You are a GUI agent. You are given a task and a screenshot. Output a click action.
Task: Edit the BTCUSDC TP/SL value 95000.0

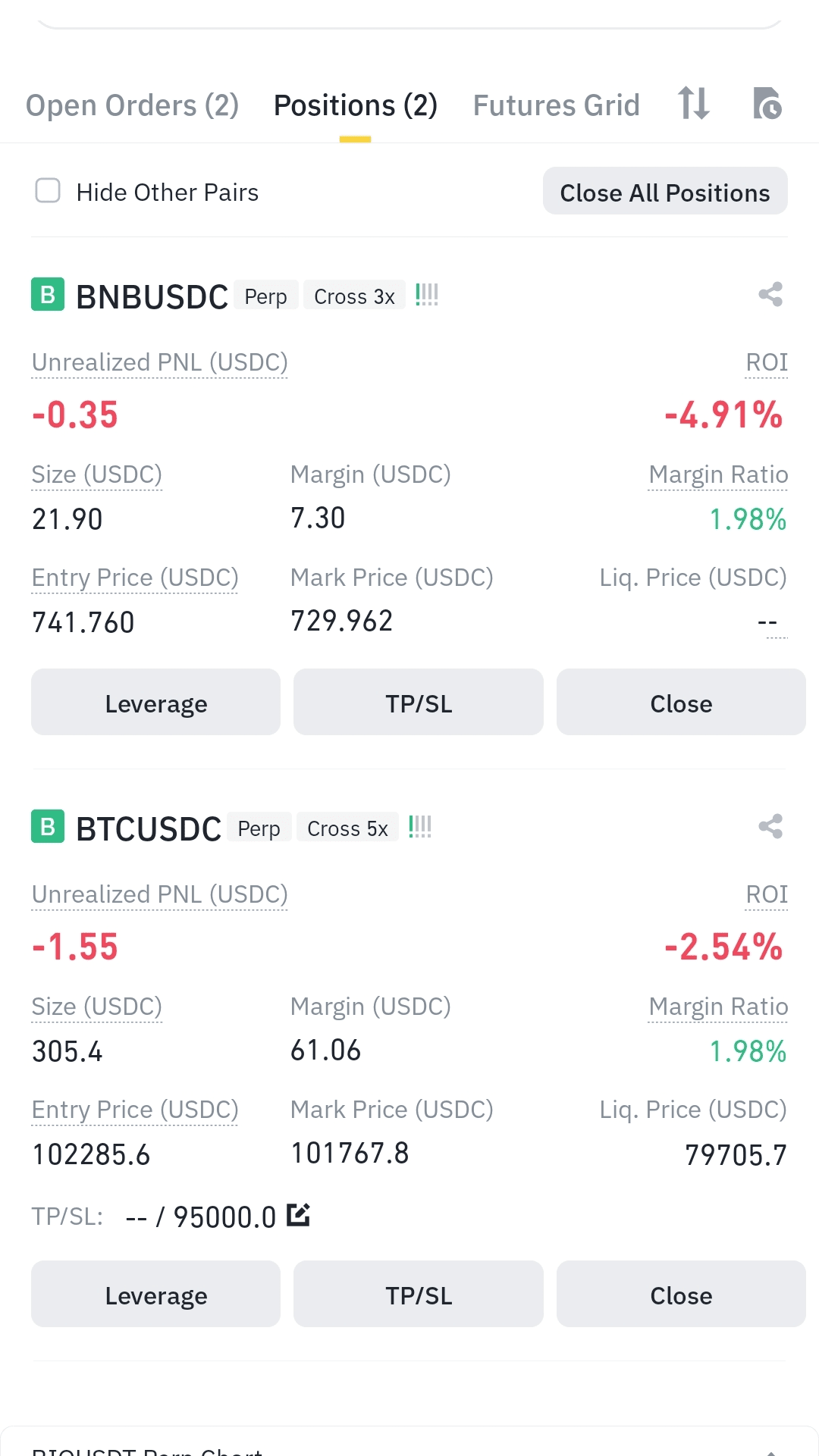pyautogui.click(x=298, y=1215)
